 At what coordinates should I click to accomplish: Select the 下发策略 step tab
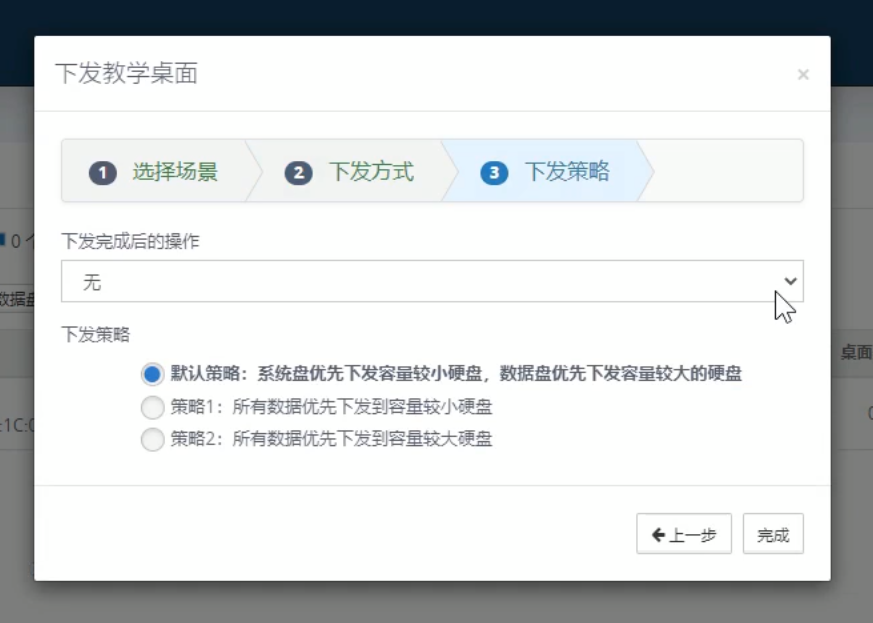566,172
